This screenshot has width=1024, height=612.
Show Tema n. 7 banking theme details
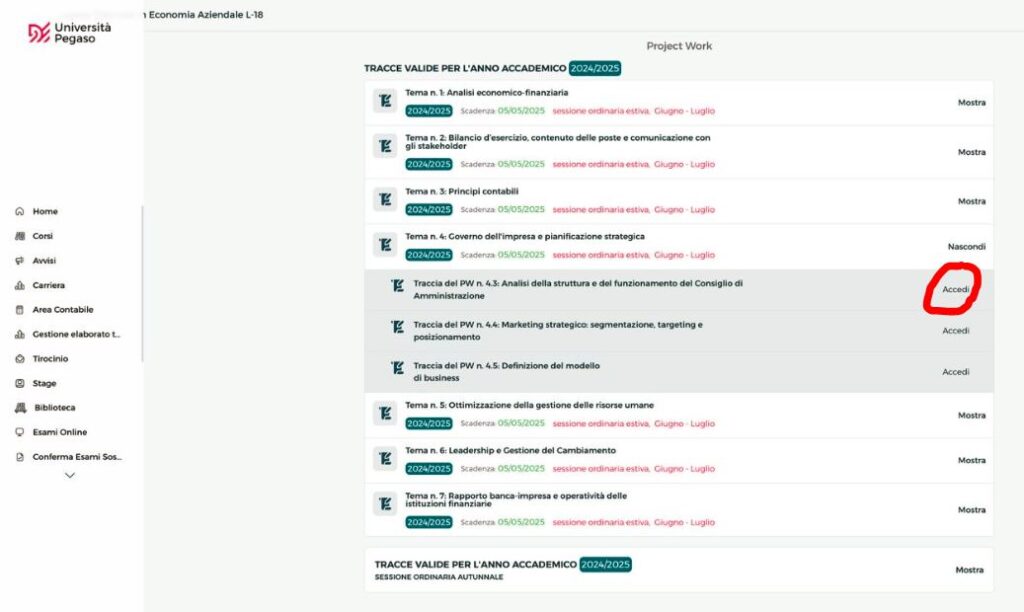click(x=971, y=510)
